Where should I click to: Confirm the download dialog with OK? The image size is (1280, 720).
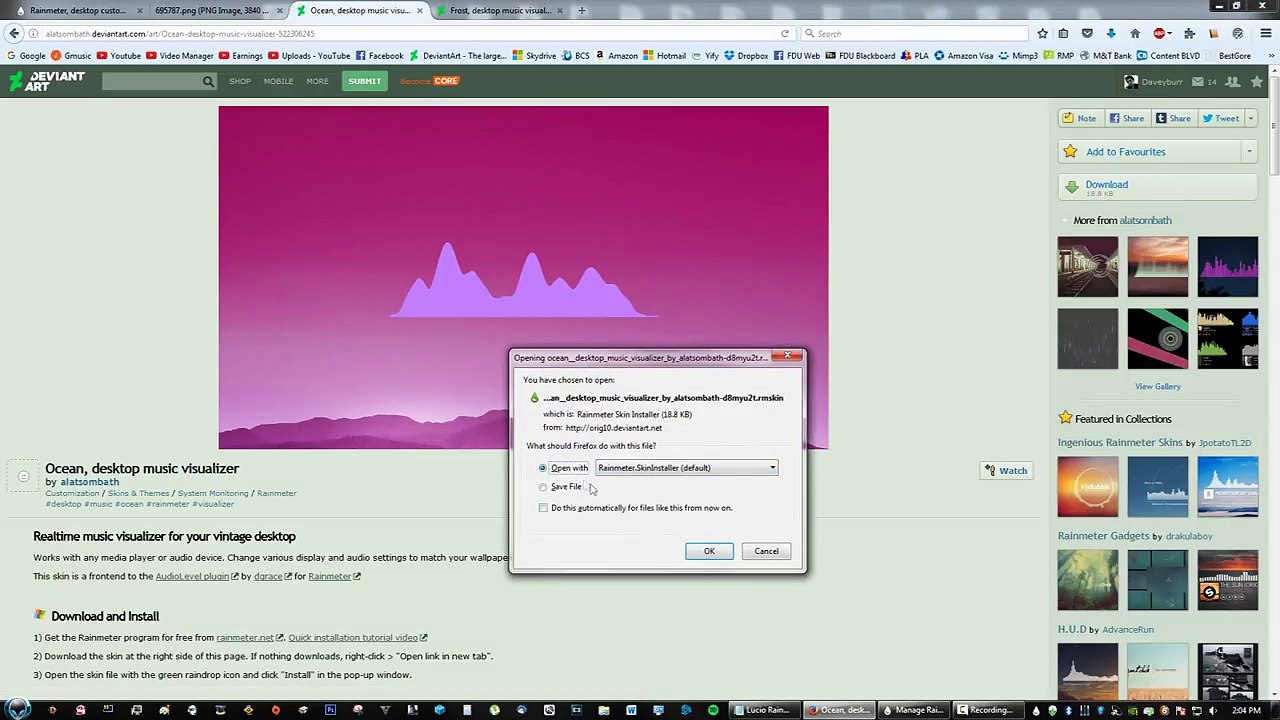[709, 551]
